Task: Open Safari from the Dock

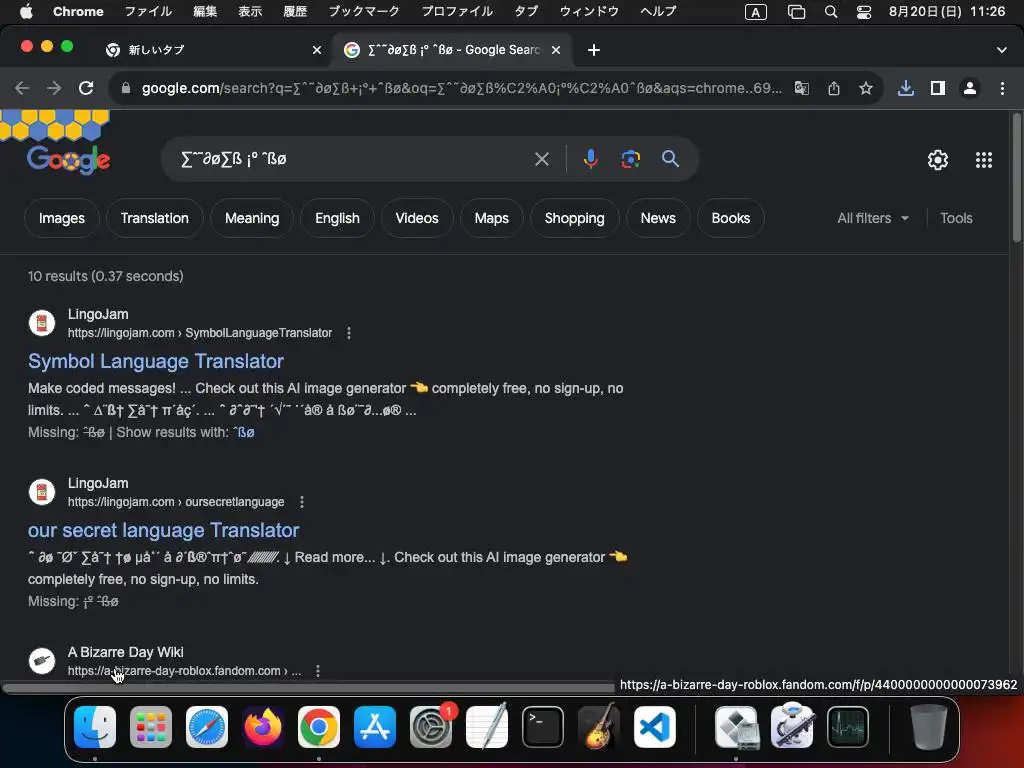Action: (x=207, y=727)
